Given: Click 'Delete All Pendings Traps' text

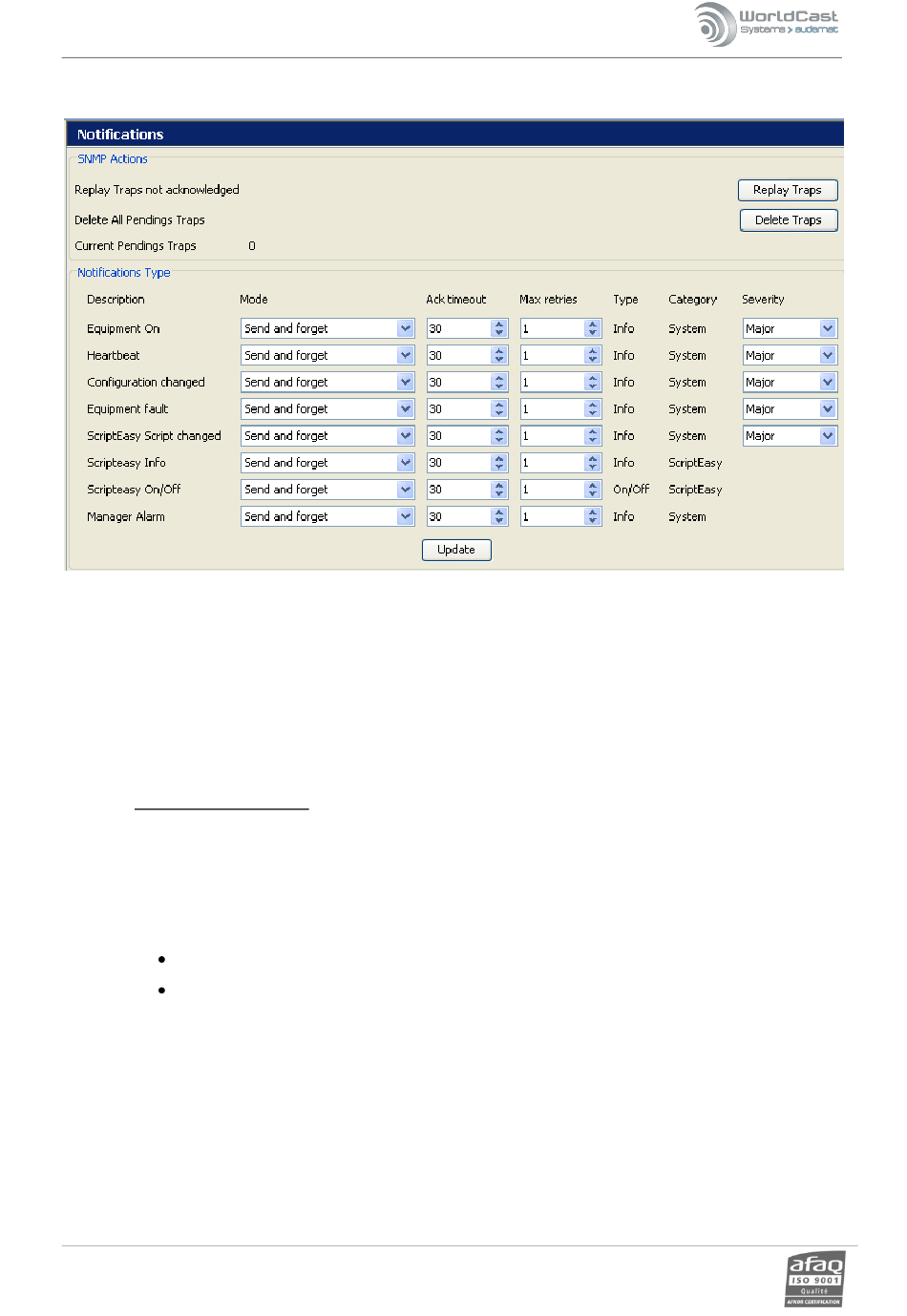Looking at the screenshot, I should 139,220.
